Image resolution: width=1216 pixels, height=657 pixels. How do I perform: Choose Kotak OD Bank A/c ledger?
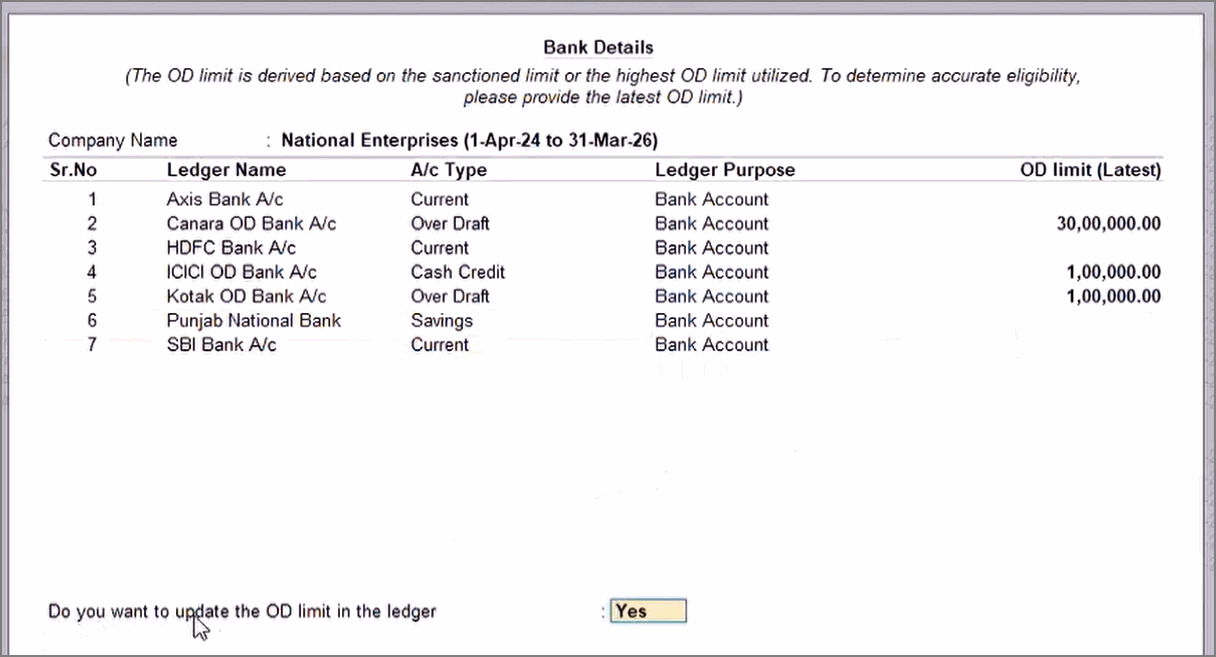[x=246, y=296]
